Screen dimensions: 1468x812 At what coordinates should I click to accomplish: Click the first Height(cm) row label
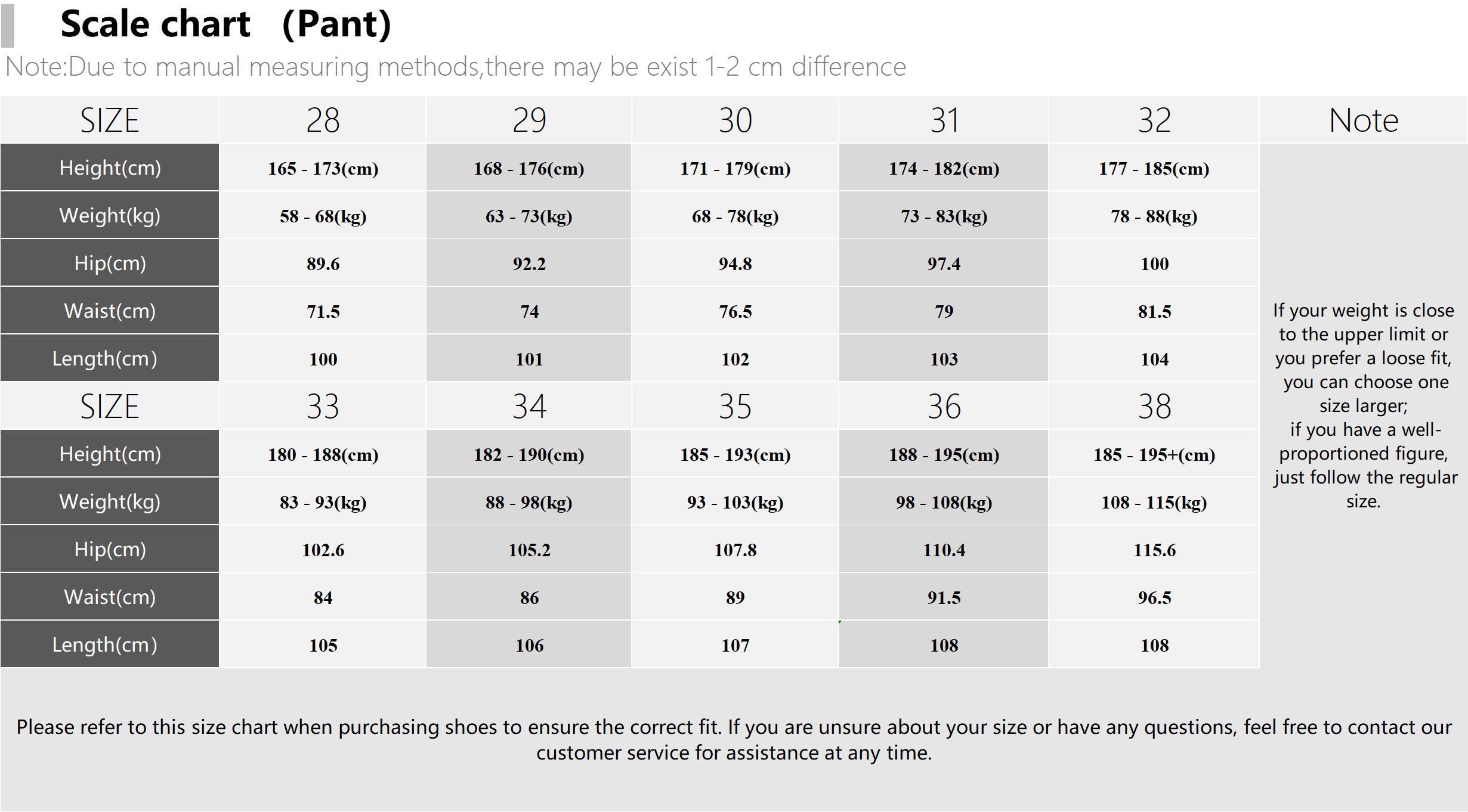pos(110,168)
